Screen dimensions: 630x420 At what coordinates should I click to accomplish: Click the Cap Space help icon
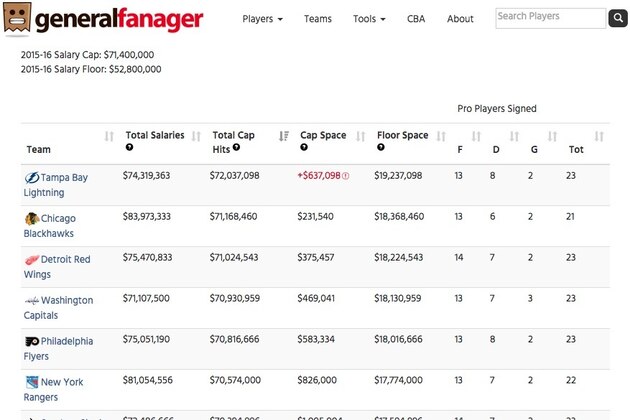[x=304, y=148]
